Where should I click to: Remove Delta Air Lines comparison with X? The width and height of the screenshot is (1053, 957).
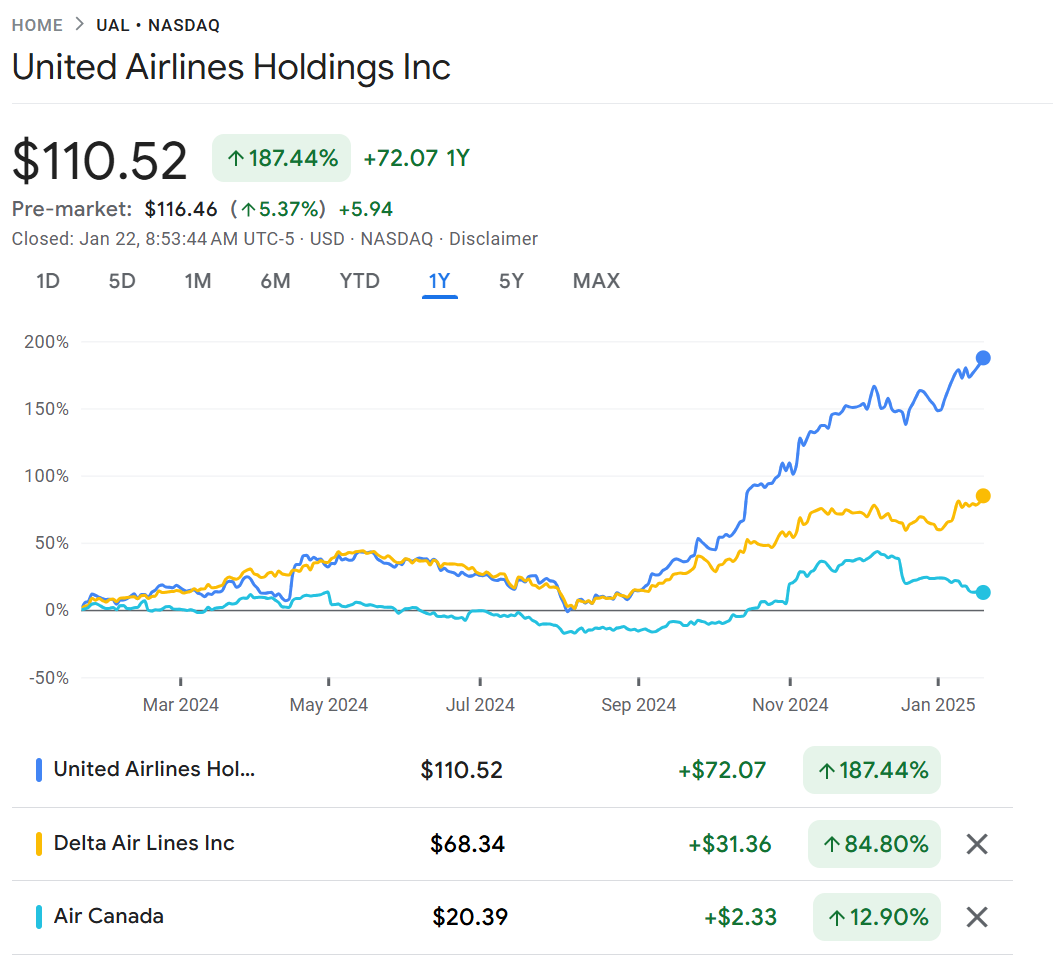[x=977, y=844]
